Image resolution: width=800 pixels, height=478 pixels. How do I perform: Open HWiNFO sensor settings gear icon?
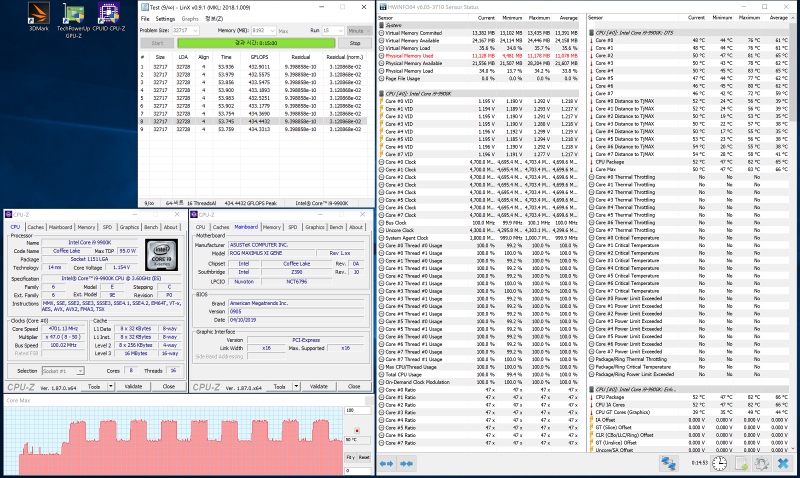coord(762,463)
